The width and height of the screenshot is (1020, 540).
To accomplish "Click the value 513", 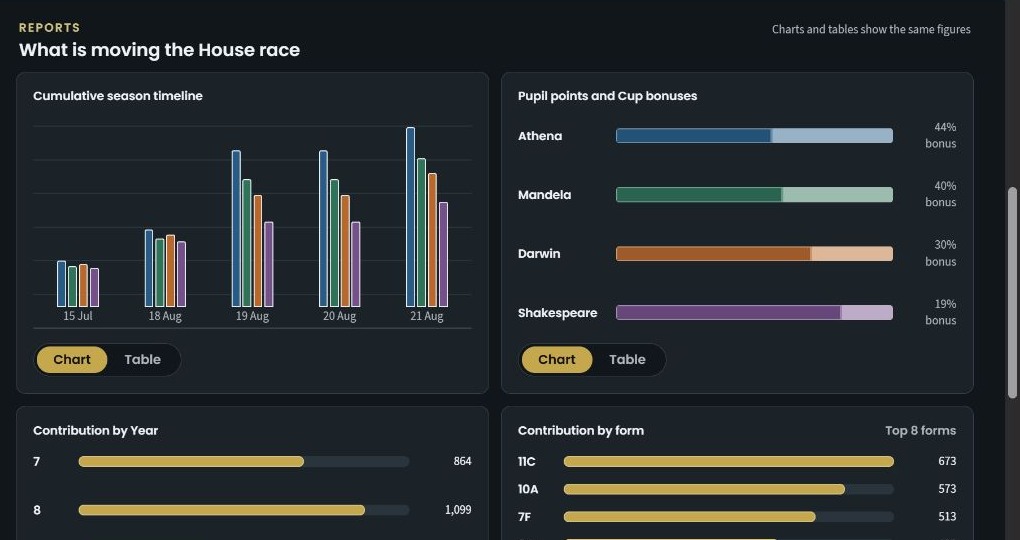I will click(x=947, y=517).
